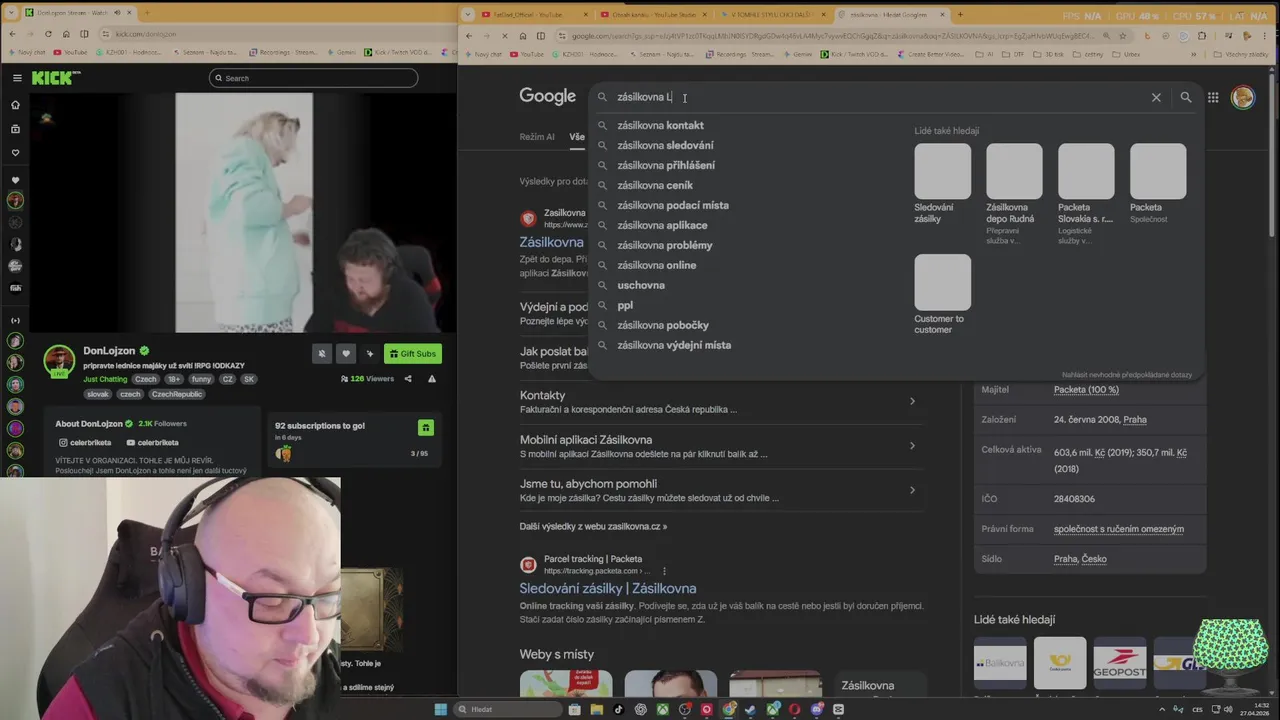
Task: Focus the Kick Search field
Action: [313, 78]
